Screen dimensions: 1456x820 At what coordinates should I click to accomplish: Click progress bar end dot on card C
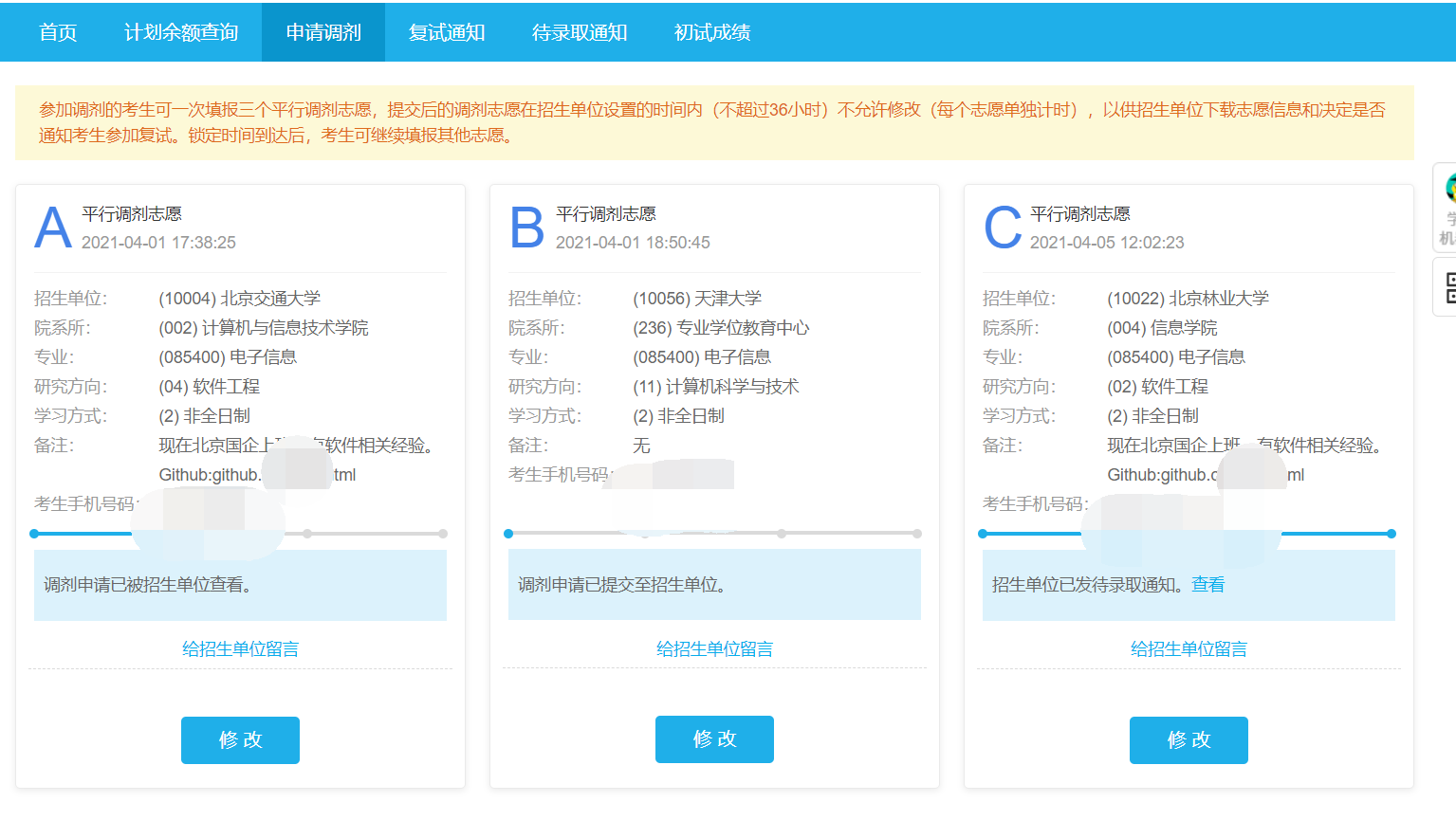[x=1391, y=534]
